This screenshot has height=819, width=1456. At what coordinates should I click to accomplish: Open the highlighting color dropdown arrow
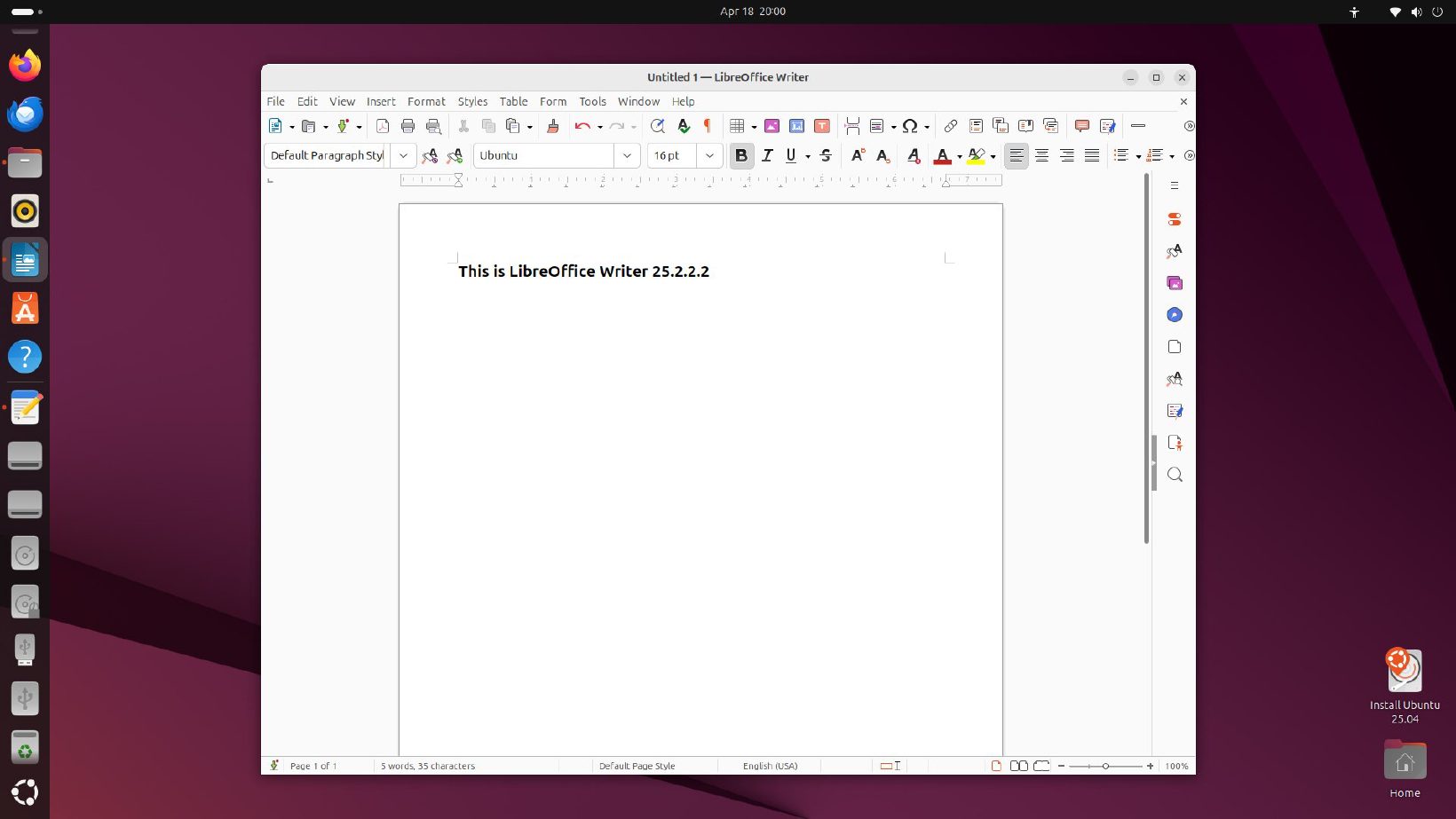tap(993, 157)
